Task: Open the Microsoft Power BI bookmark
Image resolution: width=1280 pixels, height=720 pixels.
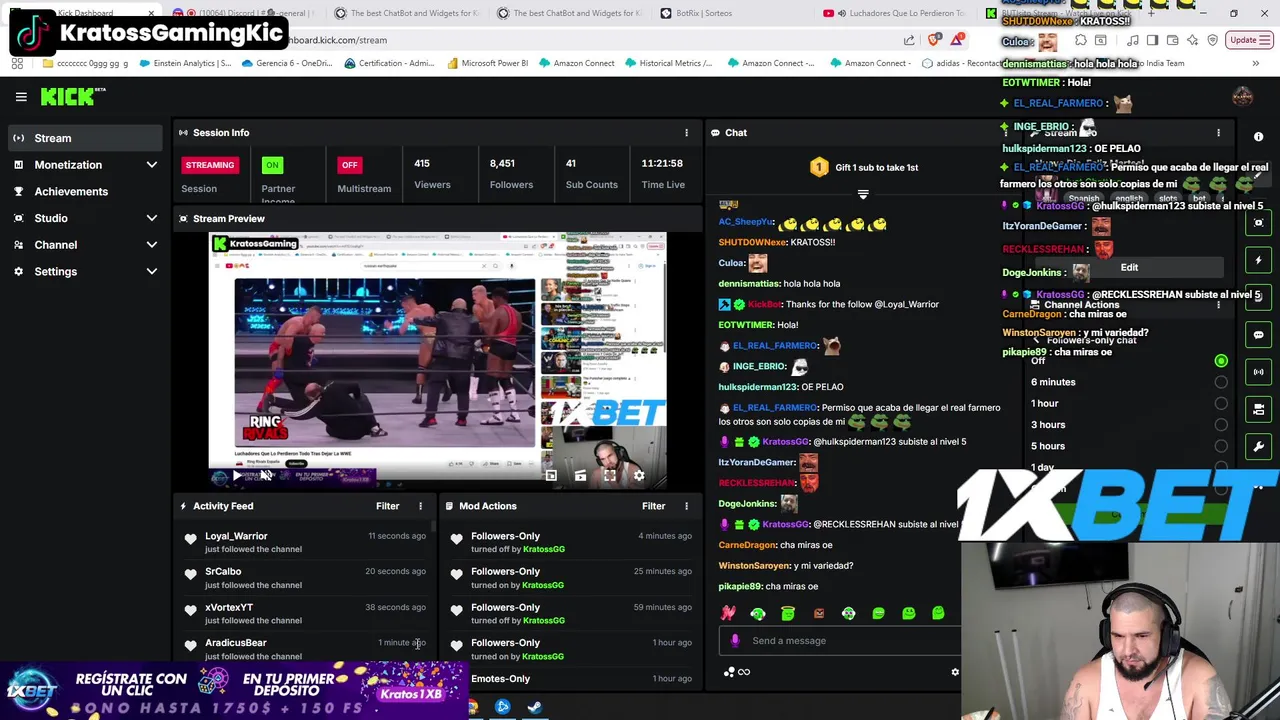Action: [x=488, y=63]
